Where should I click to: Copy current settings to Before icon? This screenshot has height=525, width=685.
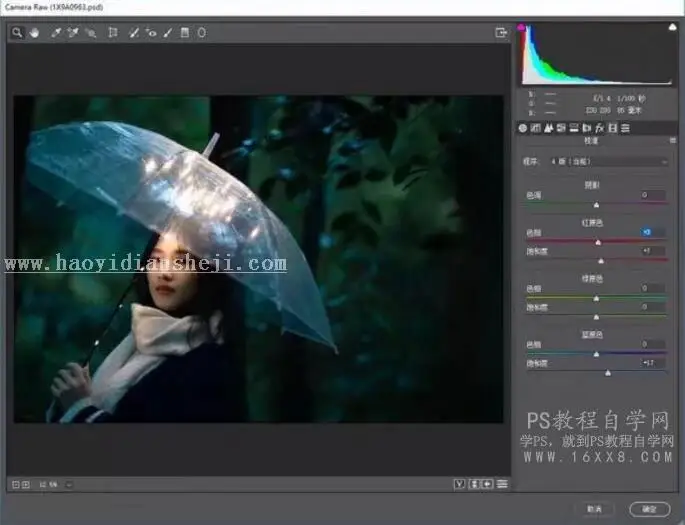[x=487, y=484]
